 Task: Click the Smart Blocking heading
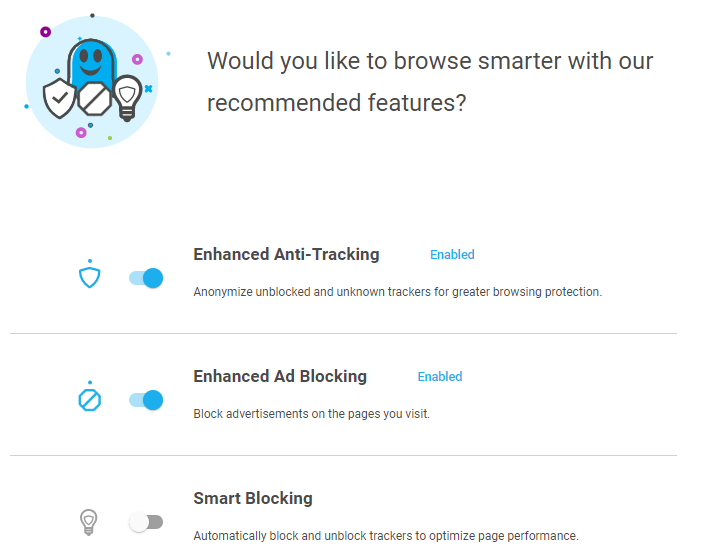[x=253, y=498]
